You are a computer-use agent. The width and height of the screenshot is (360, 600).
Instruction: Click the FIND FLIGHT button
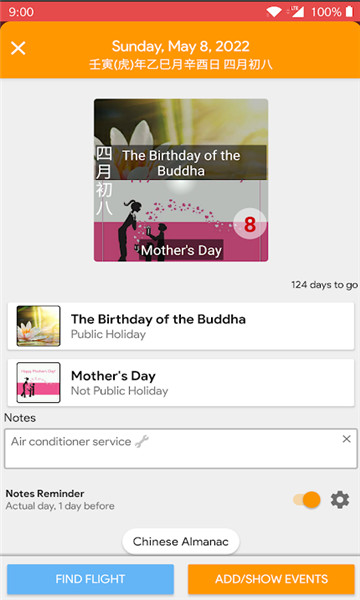[90, 579]
